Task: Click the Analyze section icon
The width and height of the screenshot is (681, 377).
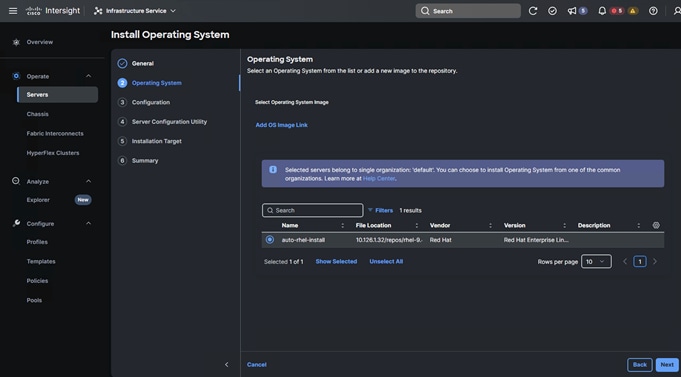Action: (16, 181)
